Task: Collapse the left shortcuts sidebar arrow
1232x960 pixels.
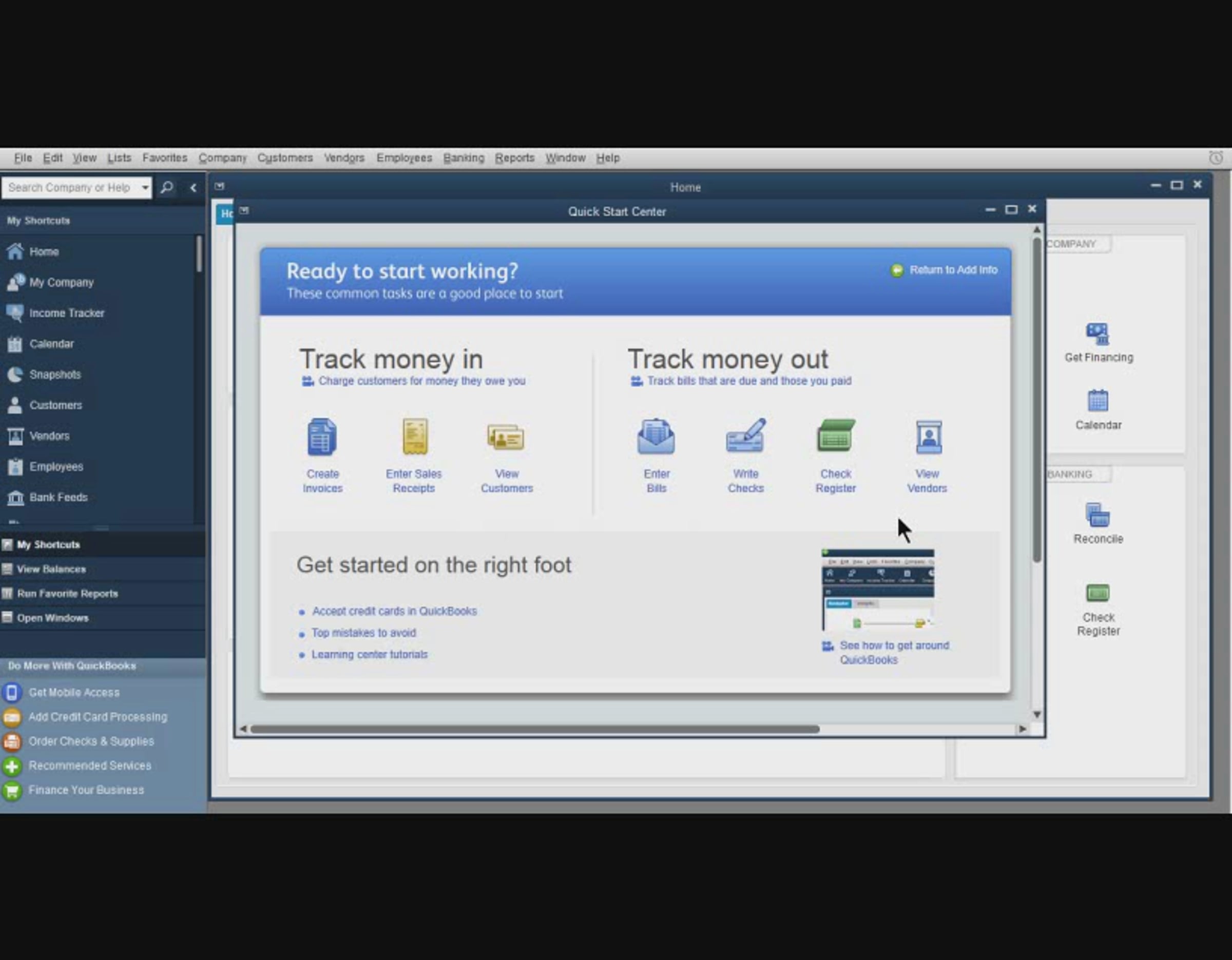Action: tap(194, 188)
